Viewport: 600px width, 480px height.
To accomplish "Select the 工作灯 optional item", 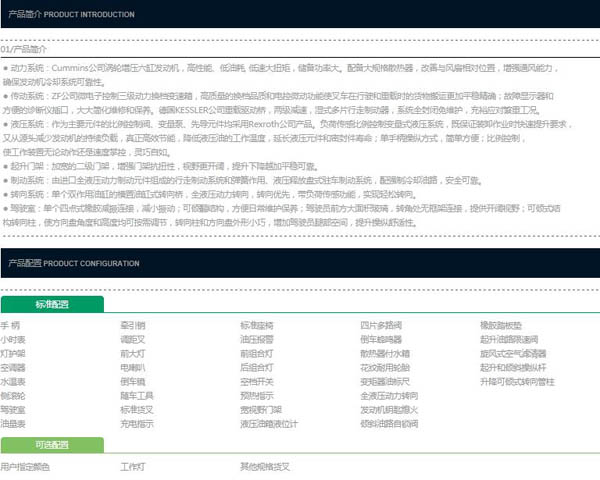I will point(133,466).
